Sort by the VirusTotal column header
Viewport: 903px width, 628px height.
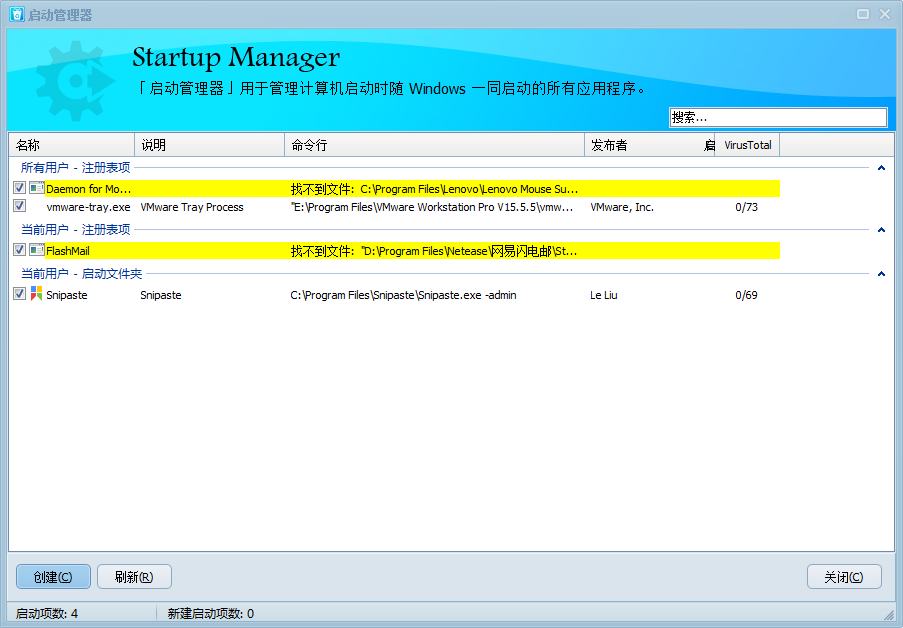tap(747, 145)
